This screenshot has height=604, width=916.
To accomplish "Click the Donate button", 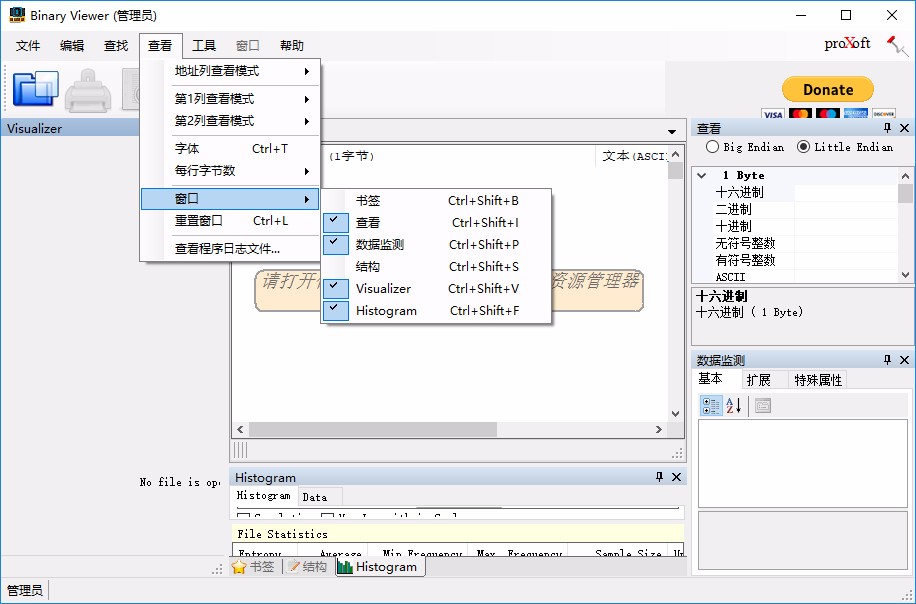I will coord(827,89).
